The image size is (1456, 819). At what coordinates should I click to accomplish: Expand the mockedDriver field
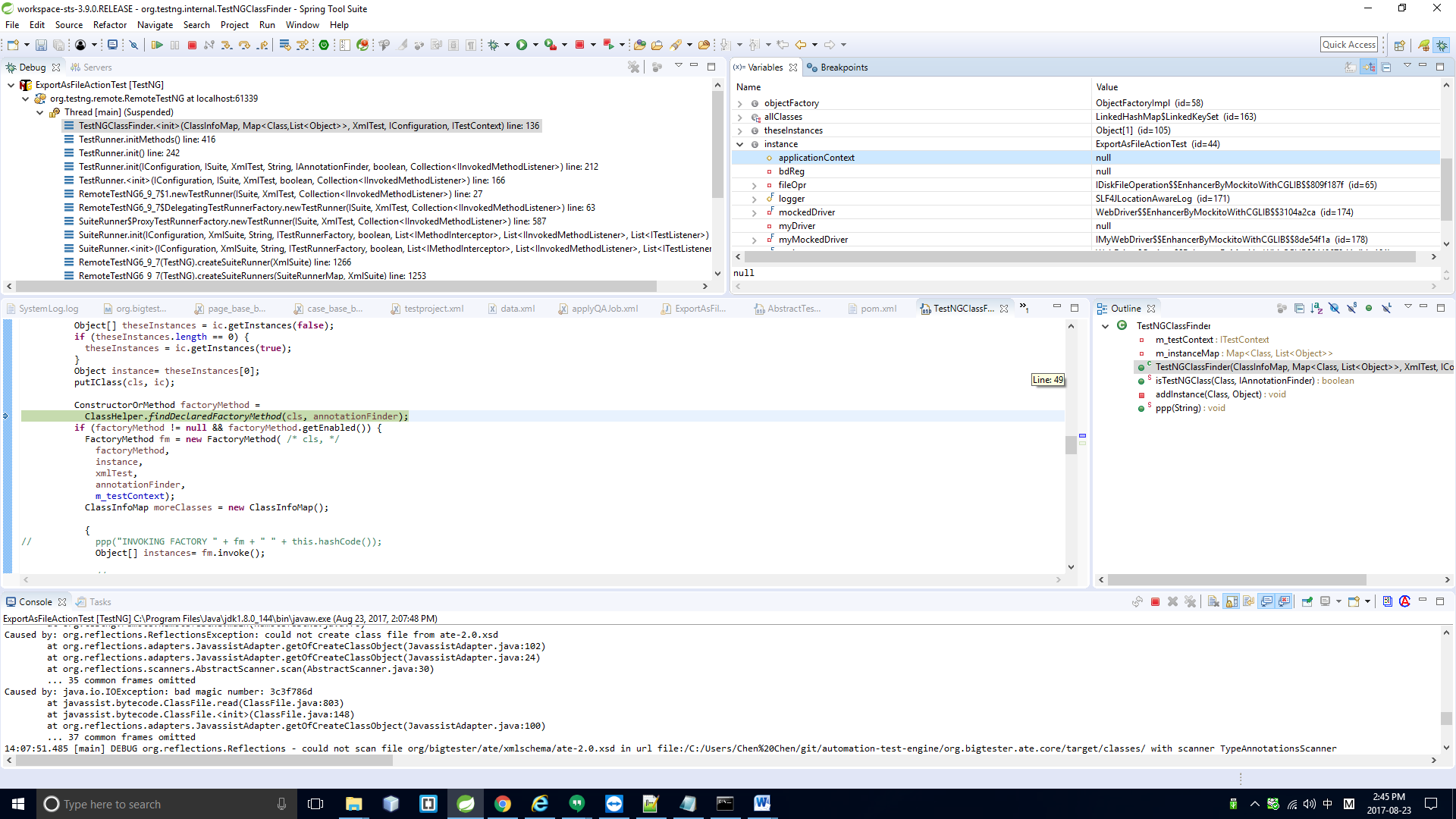click(754, 213)
